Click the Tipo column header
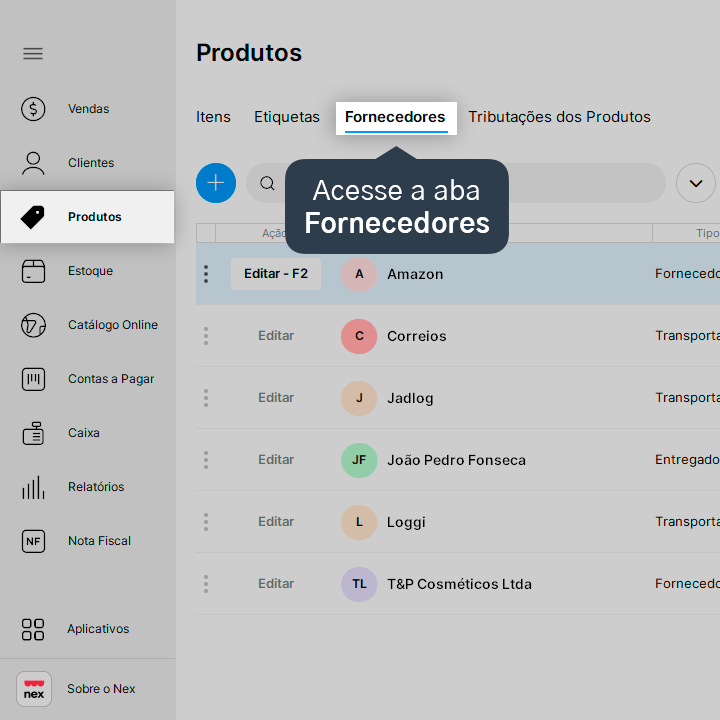Viewport: 720px width, 720px height. pos(686,233)
